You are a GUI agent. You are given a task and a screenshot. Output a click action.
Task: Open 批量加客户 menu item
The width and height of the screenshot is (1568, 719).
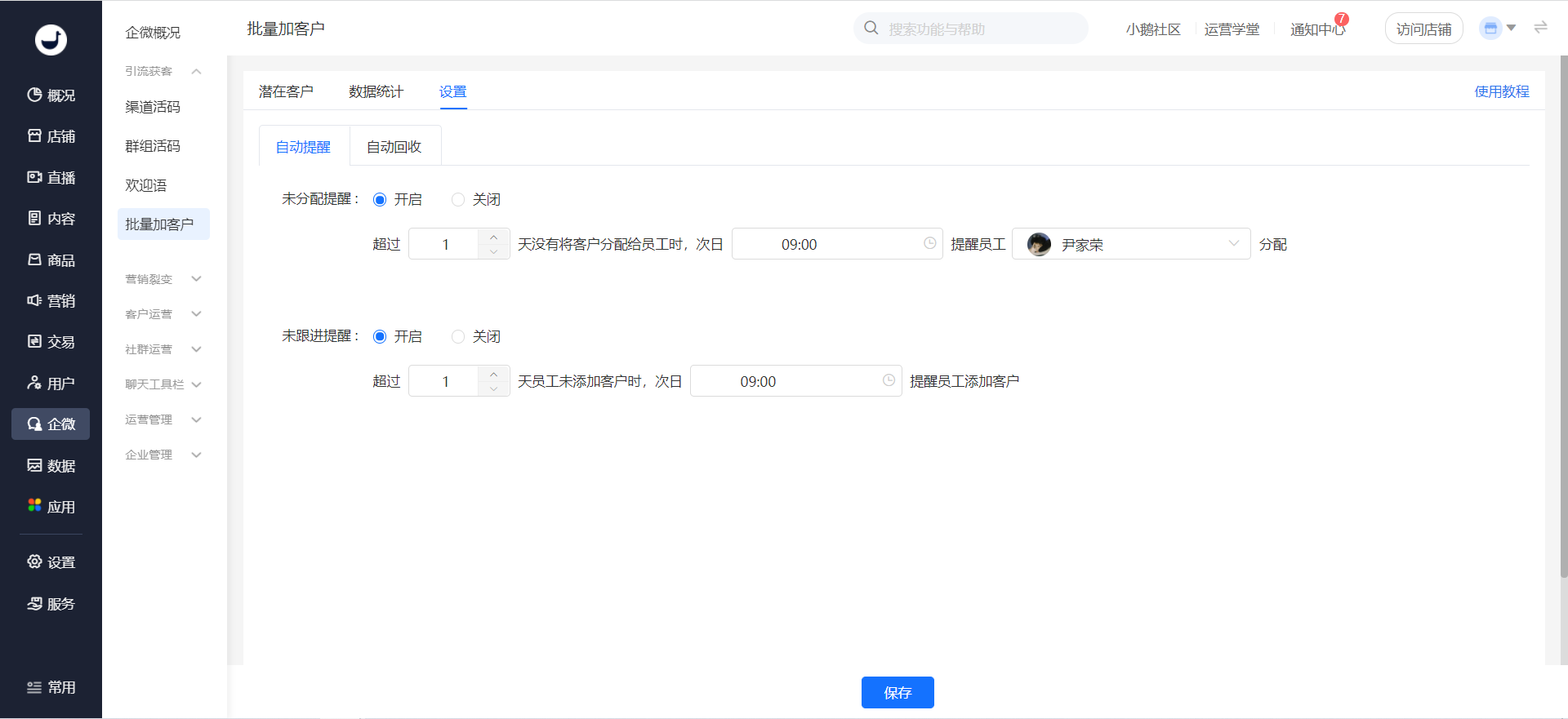[x=163, y=224]
